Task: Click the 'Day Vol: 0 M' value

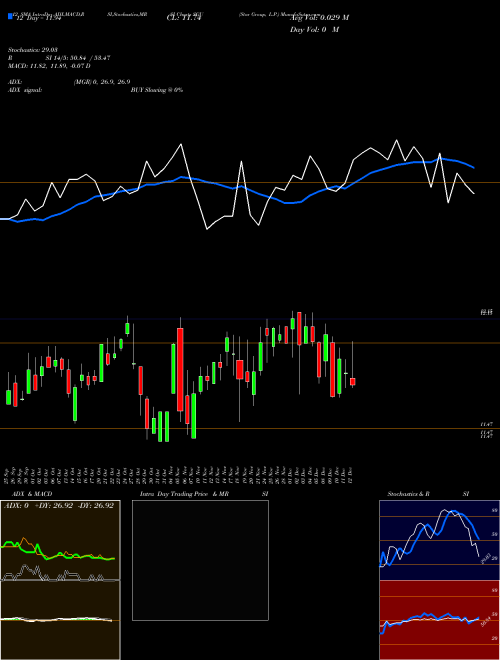Action: [314, 30]
